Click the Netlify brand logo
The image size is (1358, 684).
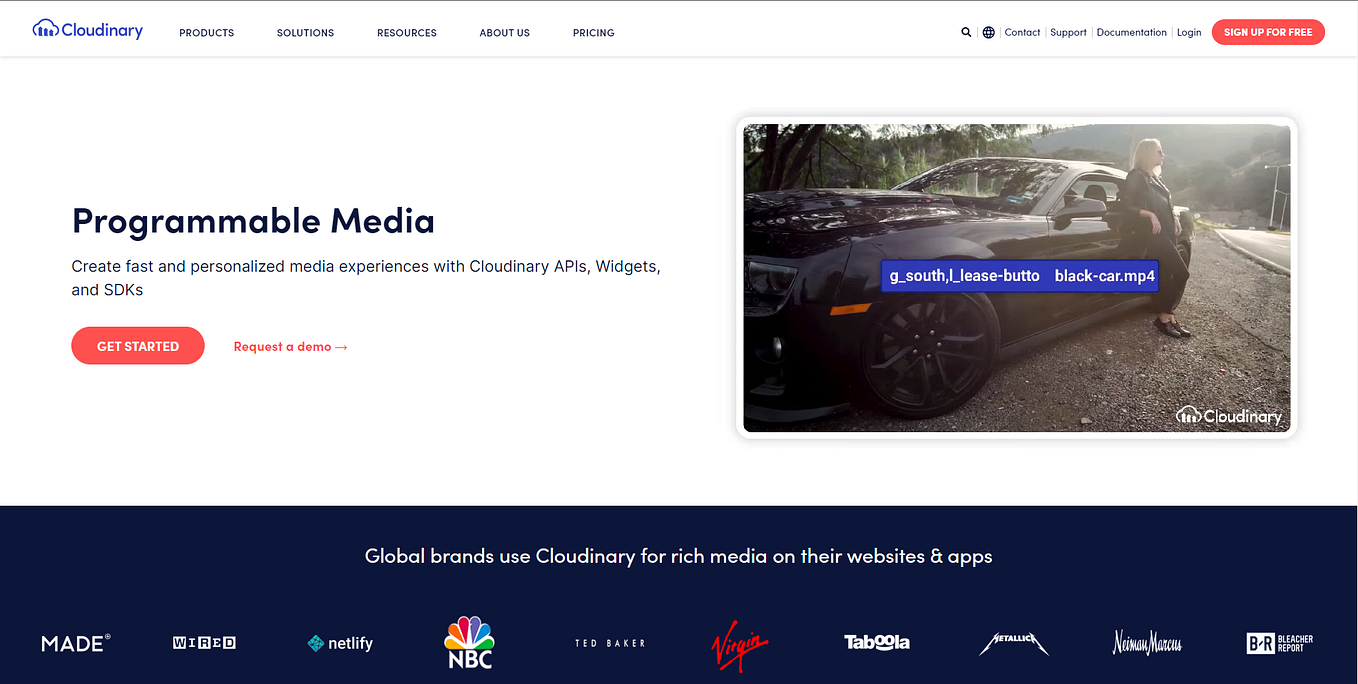pos(340,643)
